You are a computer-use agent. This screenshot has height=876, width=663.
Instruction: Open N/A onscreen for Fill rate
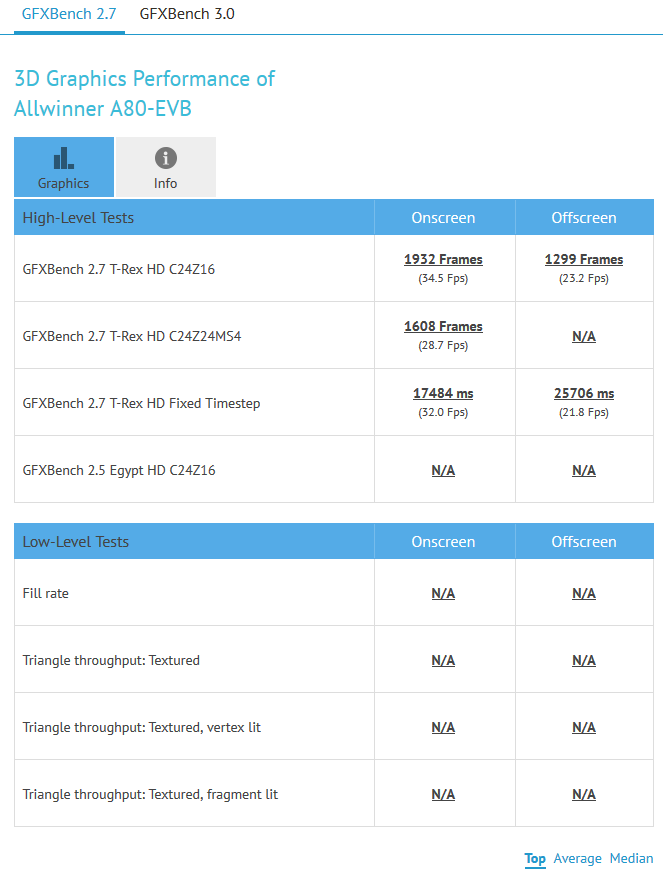click(x=443, y=593)
